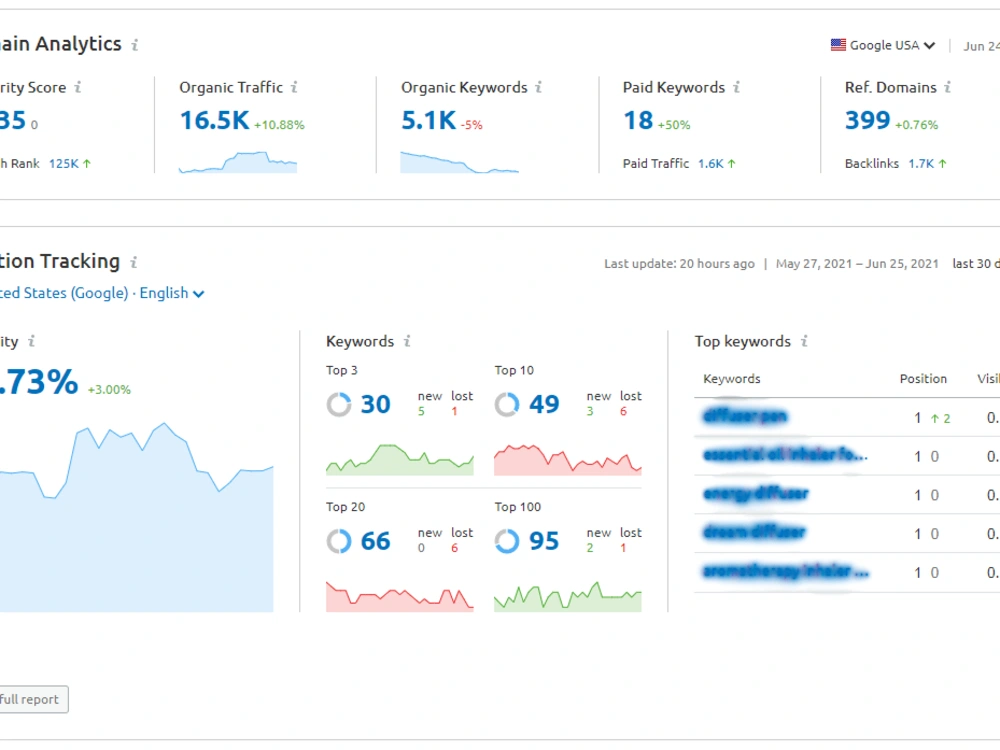
Task: Click the +3.00% Visibility change value
Action: tap(109, 390)
